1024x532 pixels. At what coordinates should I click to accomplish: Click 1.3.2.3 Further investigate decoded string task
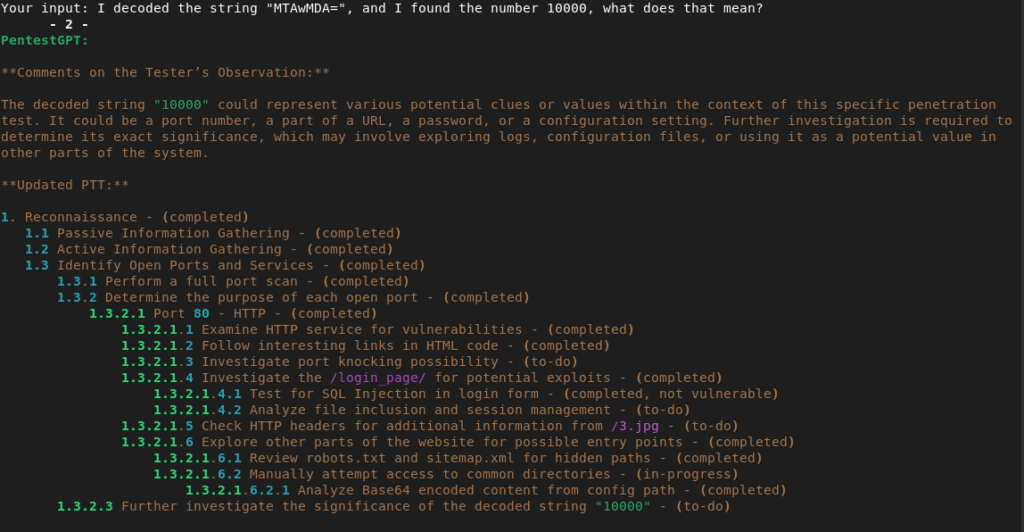[394, 507]
